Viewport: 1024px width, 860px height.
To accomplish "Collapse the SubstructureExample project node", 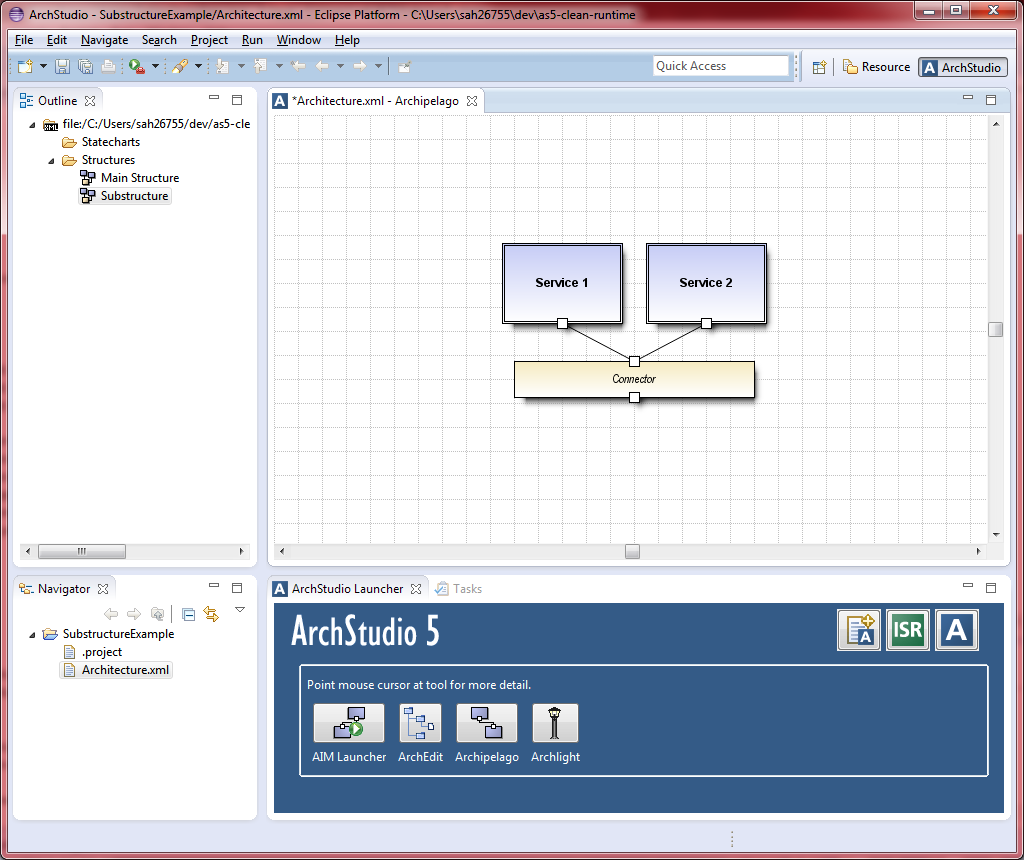I will click(32, 635).
